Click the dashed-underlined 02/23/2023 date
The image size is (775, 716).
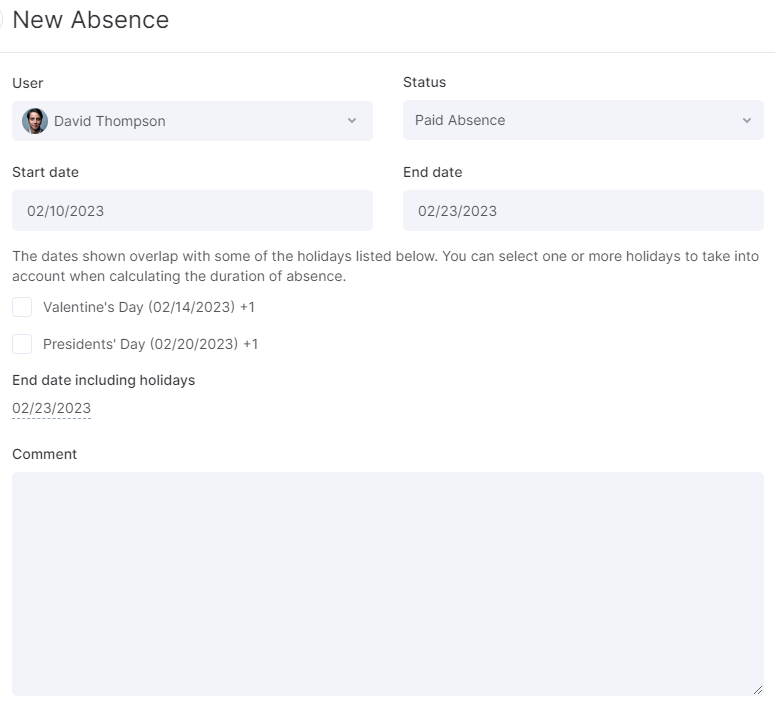tap(51, 408)
